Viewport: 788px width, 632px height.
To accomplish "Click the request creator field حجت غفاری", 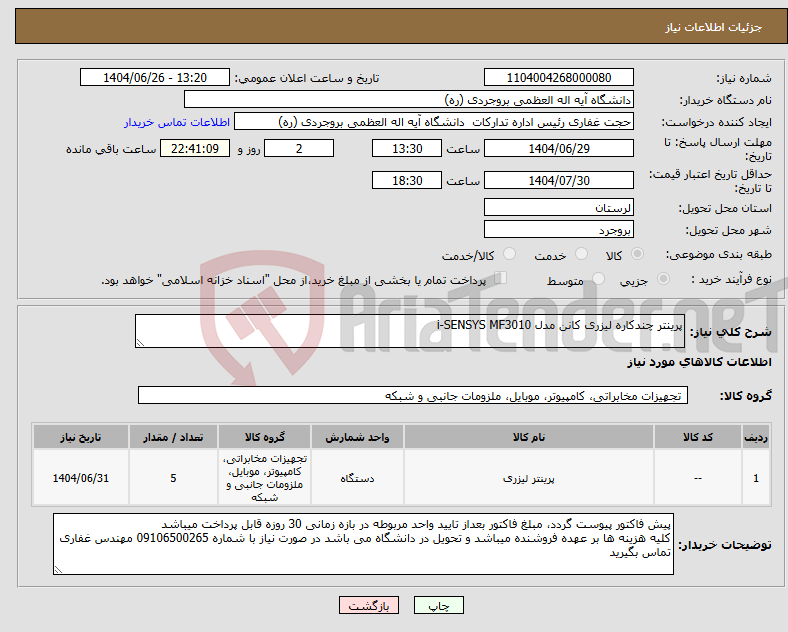I will point(434,122).
